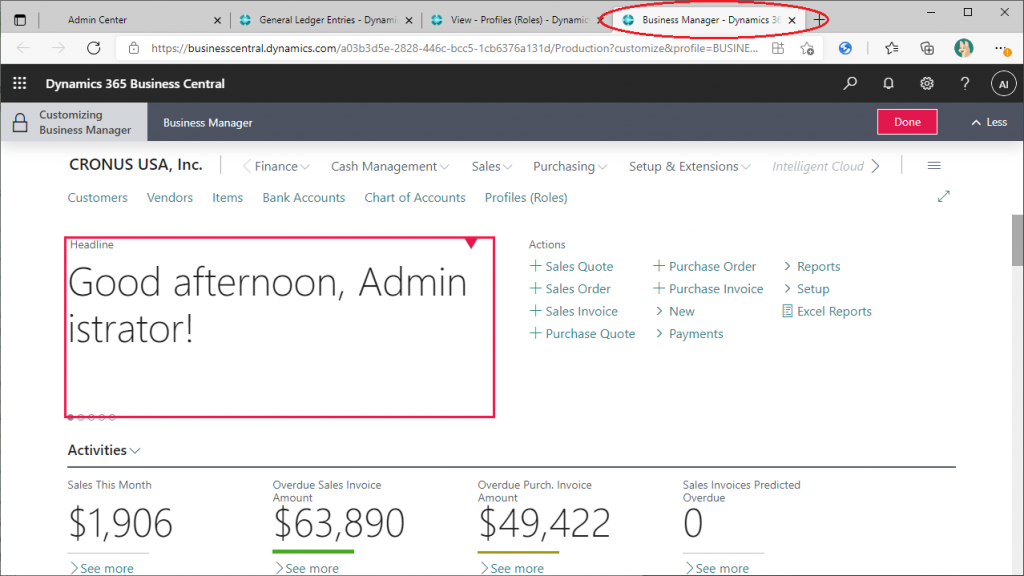Collapse the banner with Less
The image size is (1024, 576).
coord(988,122)
